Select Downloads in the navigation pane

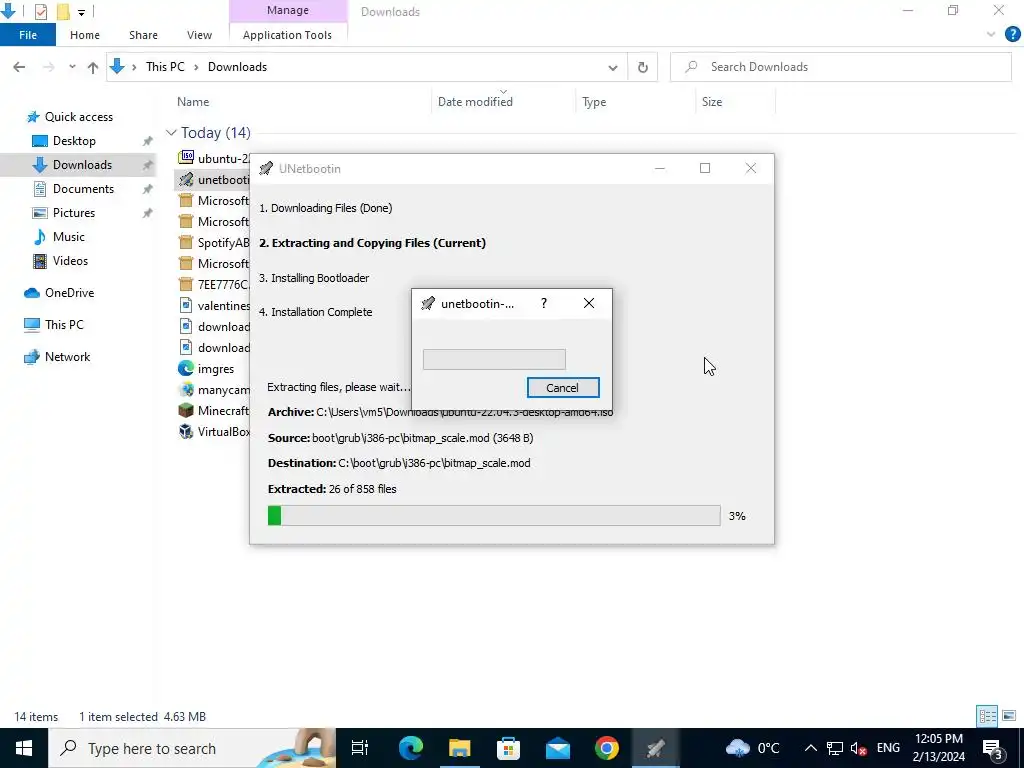pyautogui.click(x=82, y=165)
